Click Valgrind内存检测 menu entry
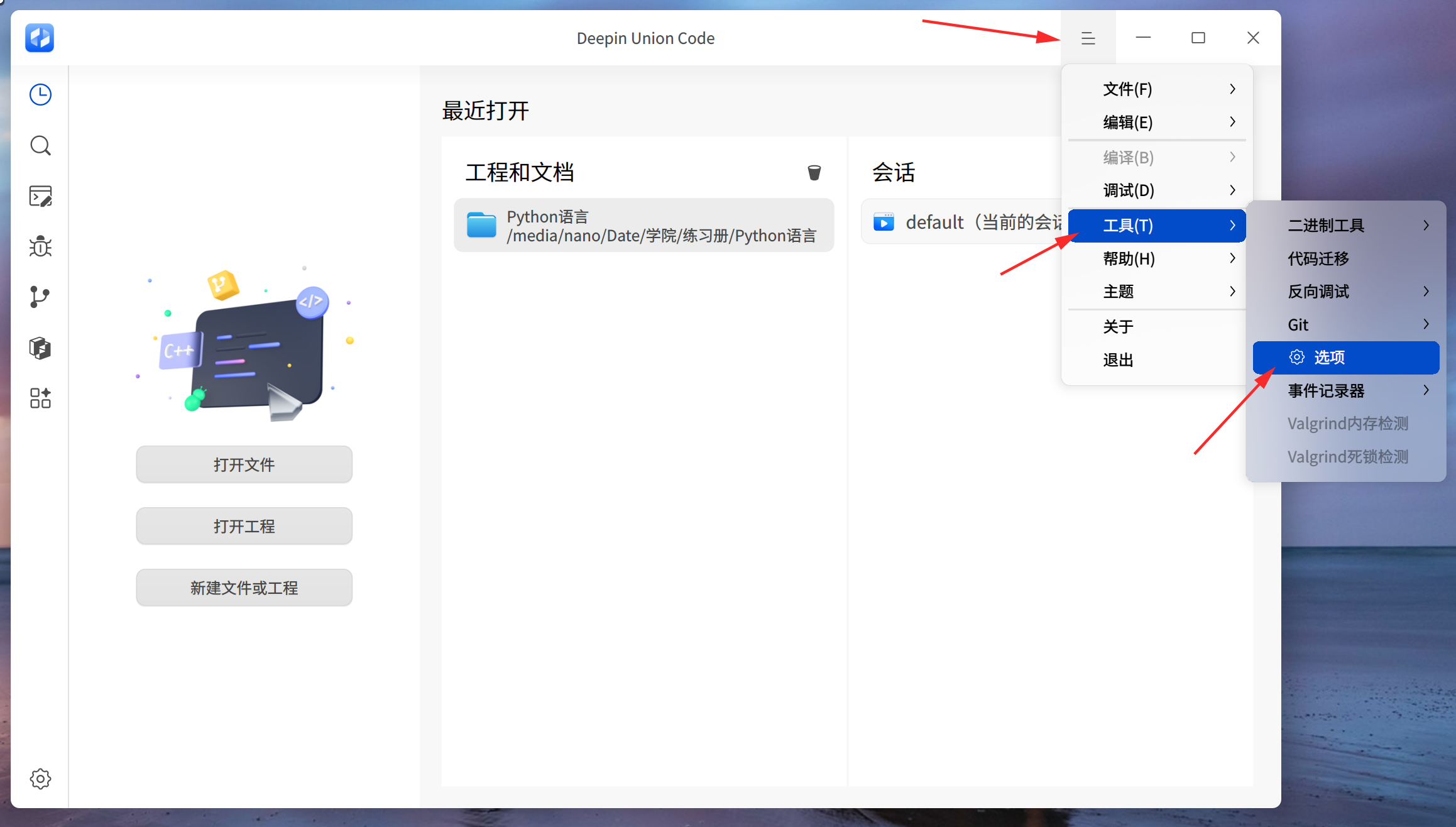Screen dimensions: 1456x827 (1345, 424)
